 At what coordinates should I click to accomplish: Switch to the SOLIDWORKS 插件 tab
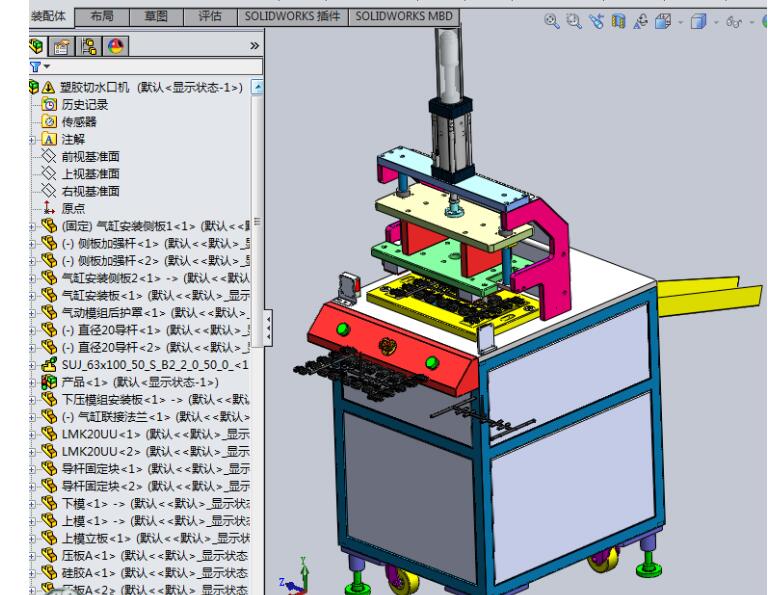pyautogui.click(x=293, y=16)
